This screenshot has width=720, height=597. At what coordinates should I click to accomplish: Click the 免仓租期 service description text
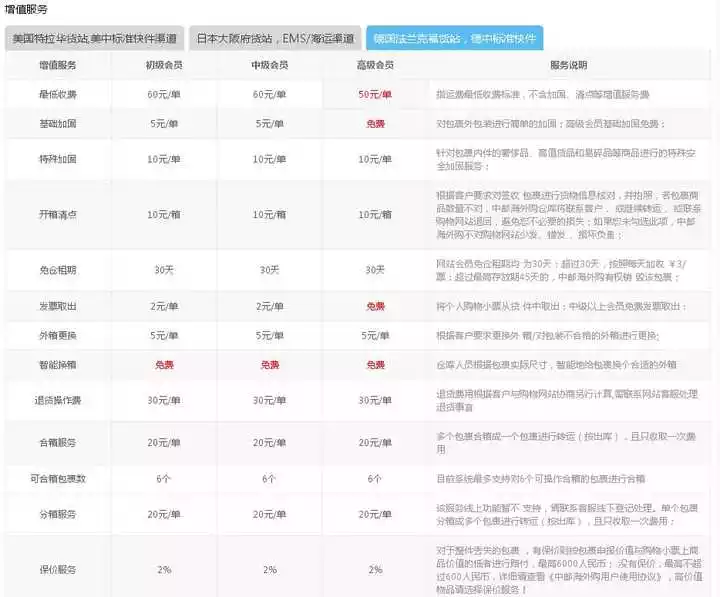[x=561, y=270]
